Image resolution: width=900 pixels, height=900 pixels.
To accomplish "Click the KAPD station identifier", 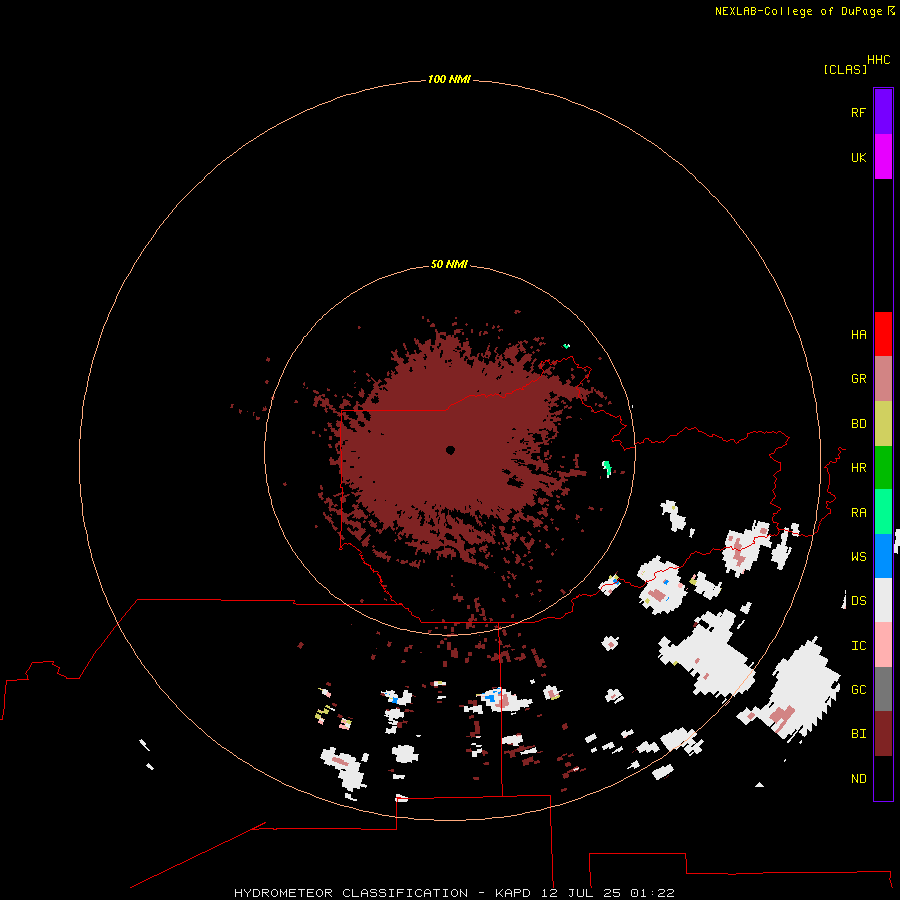I will [513, 893].
